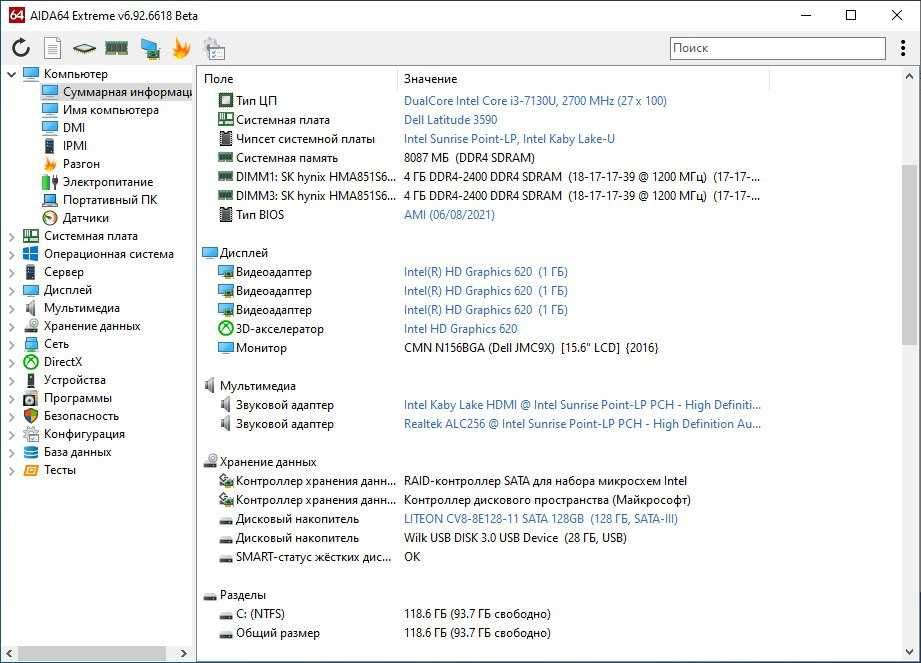Click the Тип ЦП processor icon

tap(226, 100)
